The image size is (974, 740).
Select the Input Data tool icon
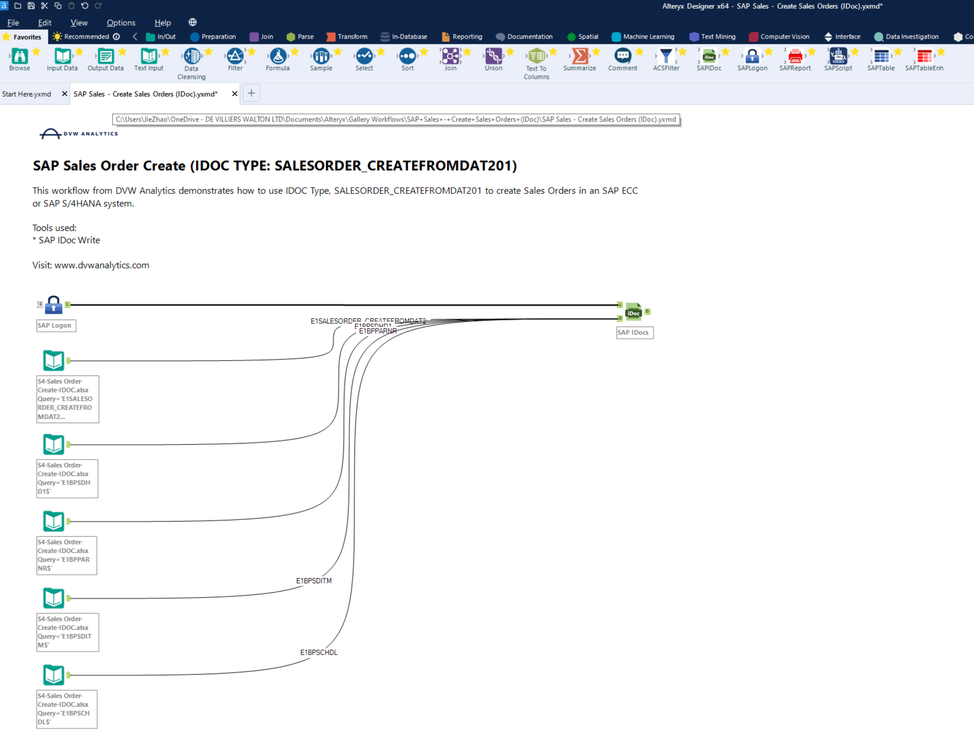(x=62, y=56)
